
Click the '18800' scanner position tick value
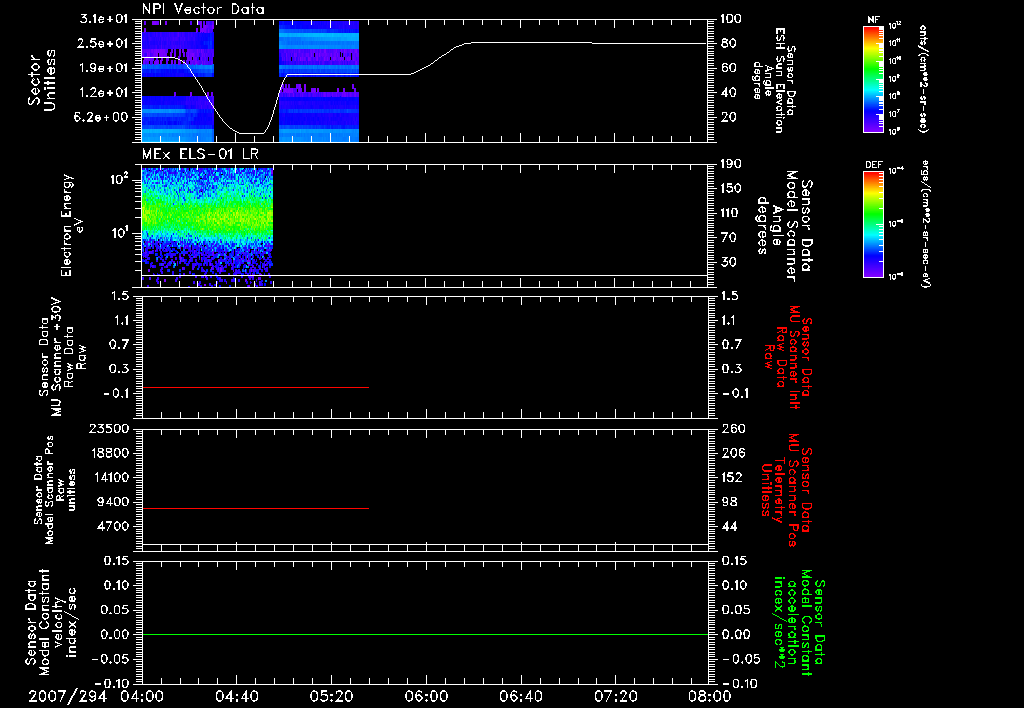(108, 453)
